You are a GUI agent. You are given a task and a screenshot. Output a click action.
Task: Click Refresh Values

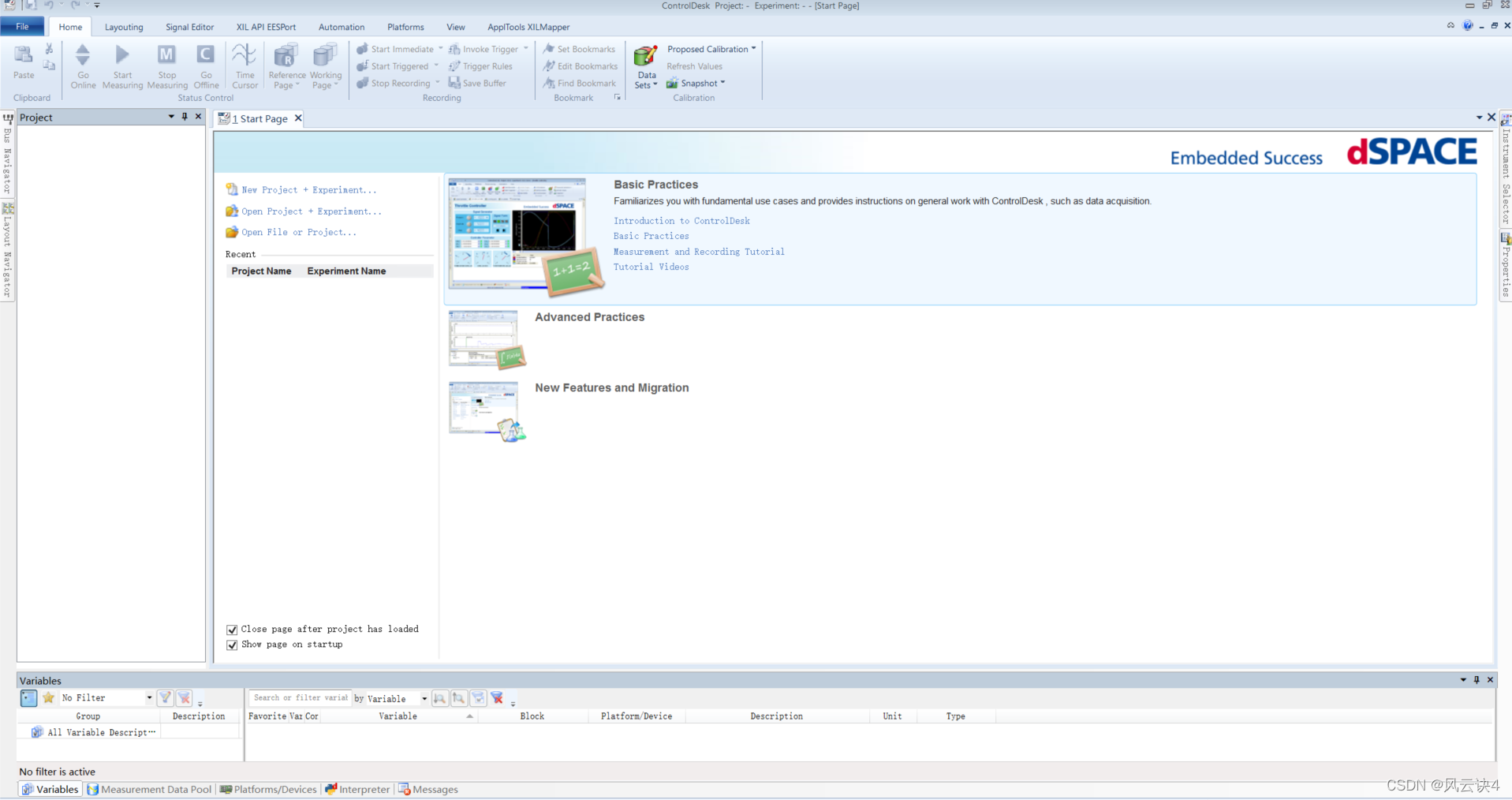pos(694,66)
